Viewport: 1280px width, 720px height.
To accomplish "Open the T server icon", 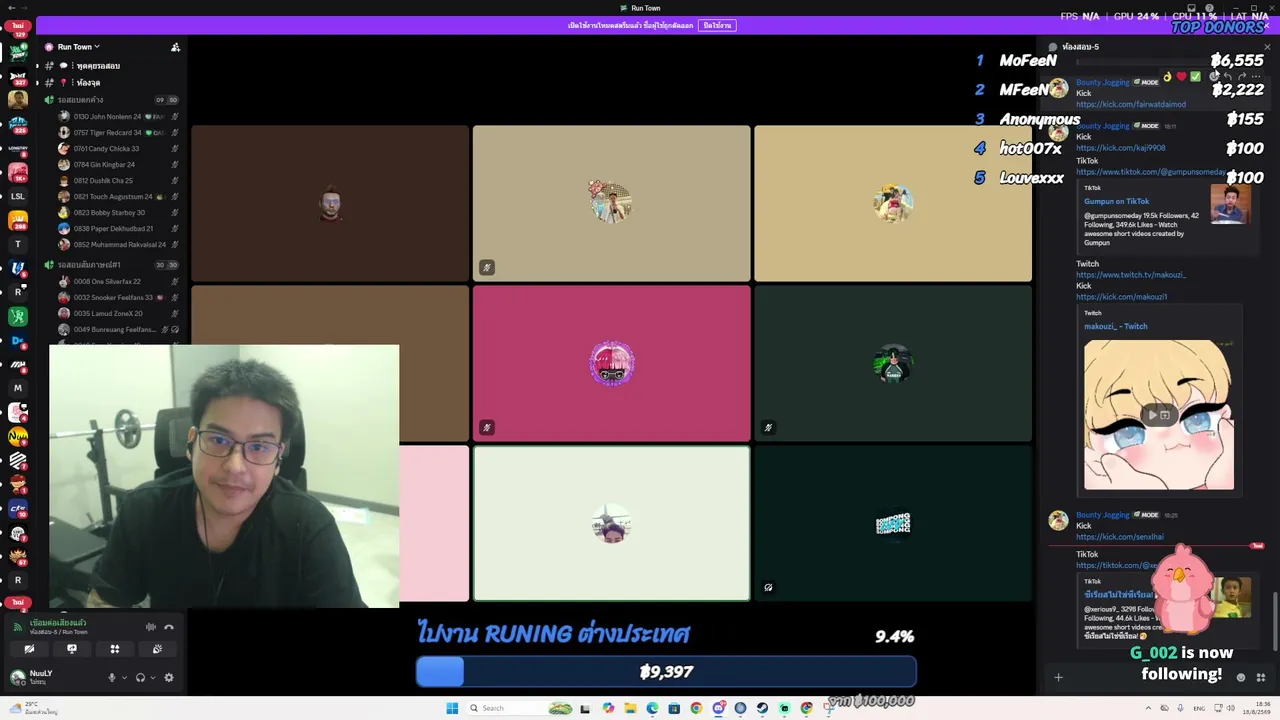I will click(x=17, y=244).
